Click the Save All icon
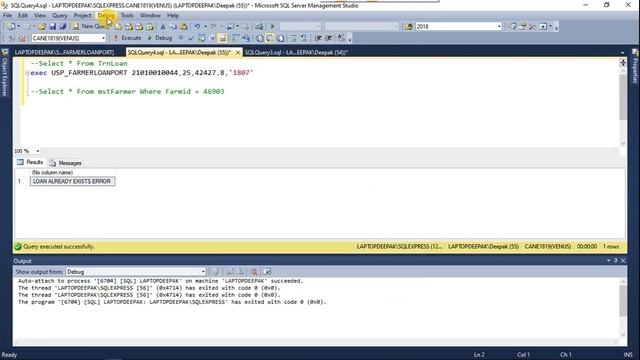This screenshot has width=640, height=360. pos(62,27)
